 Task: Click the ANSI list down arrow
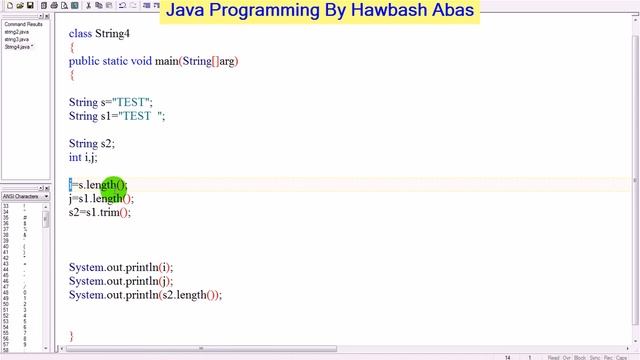pyautogui.click(x=45, y=348)
